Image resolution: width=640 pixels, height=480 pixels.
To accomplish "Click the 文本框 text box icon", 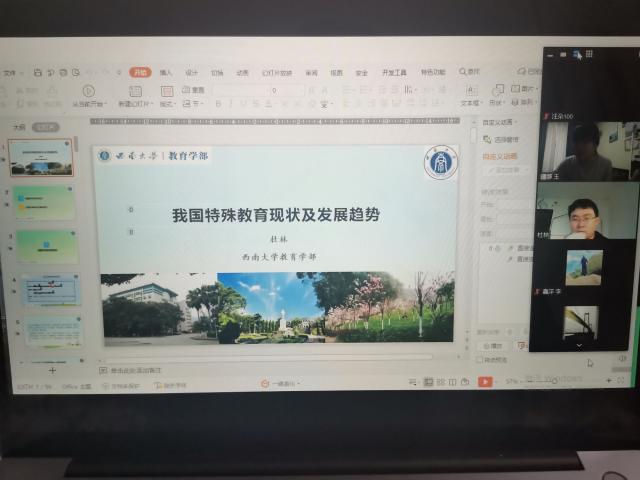I will 470,90.
